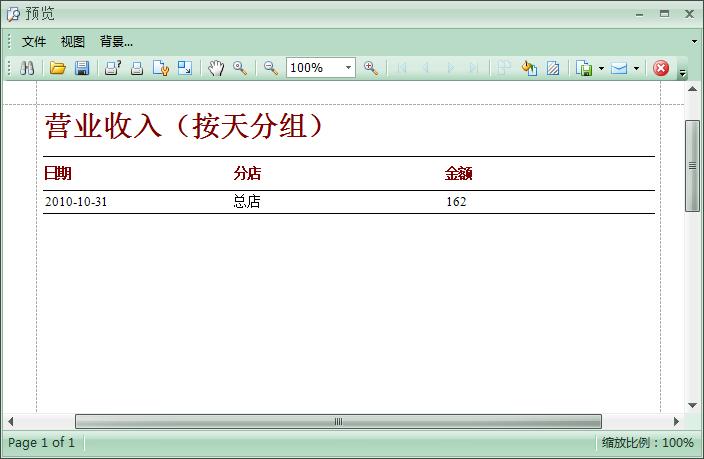This screenshot has width=704, height=459.
Task: Click the Multiple Pages view icon
Action: tap(504, 68)
